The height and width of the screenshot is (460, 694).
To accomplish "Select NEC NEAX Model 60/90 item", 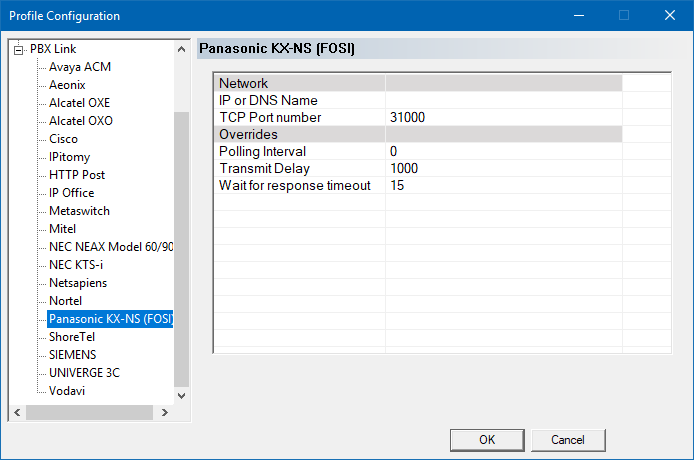I will pos(111,247).
